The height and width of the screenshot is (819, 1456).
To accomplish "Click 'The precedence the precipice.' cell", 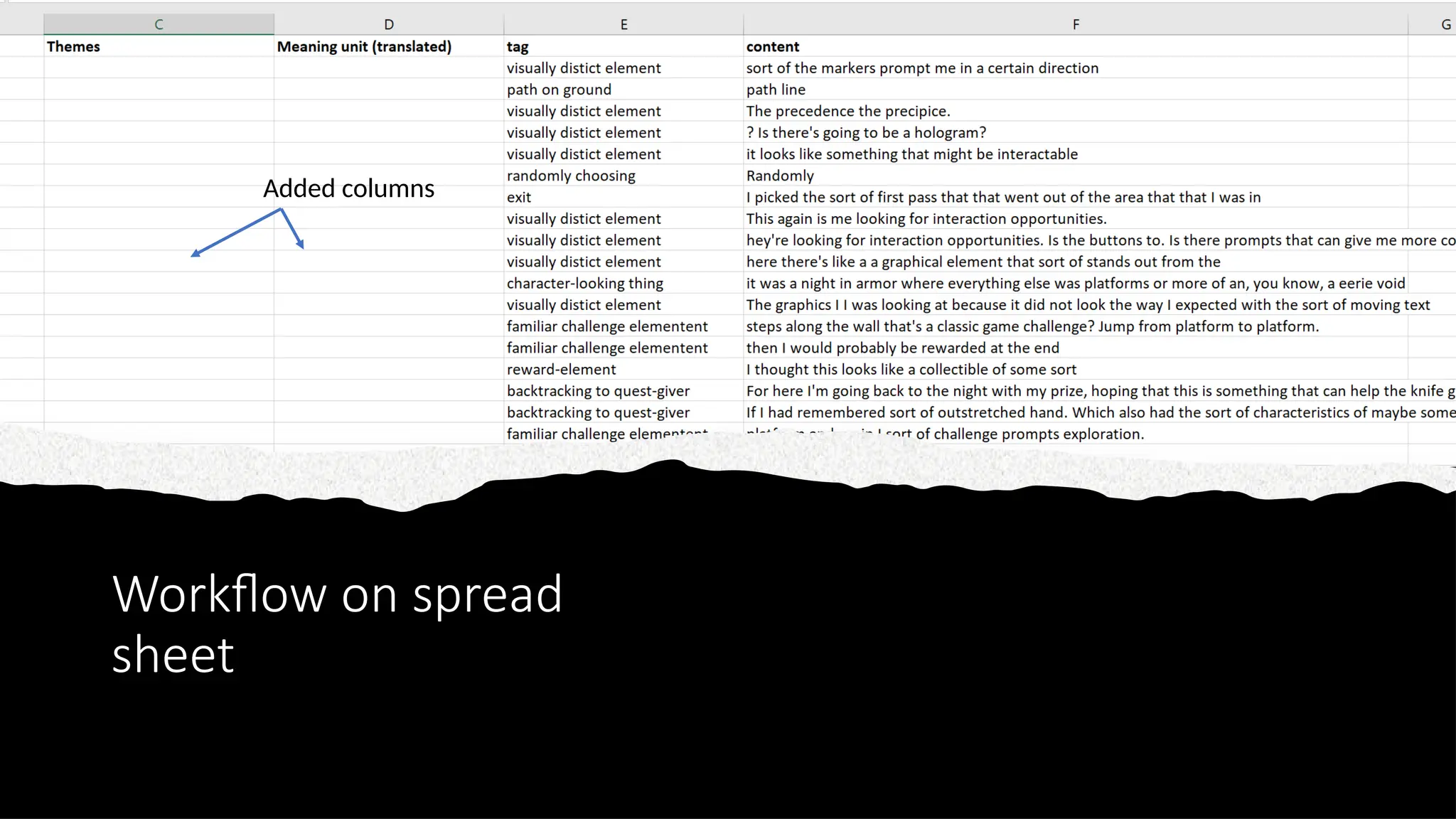I will (x=1076, y=111).
